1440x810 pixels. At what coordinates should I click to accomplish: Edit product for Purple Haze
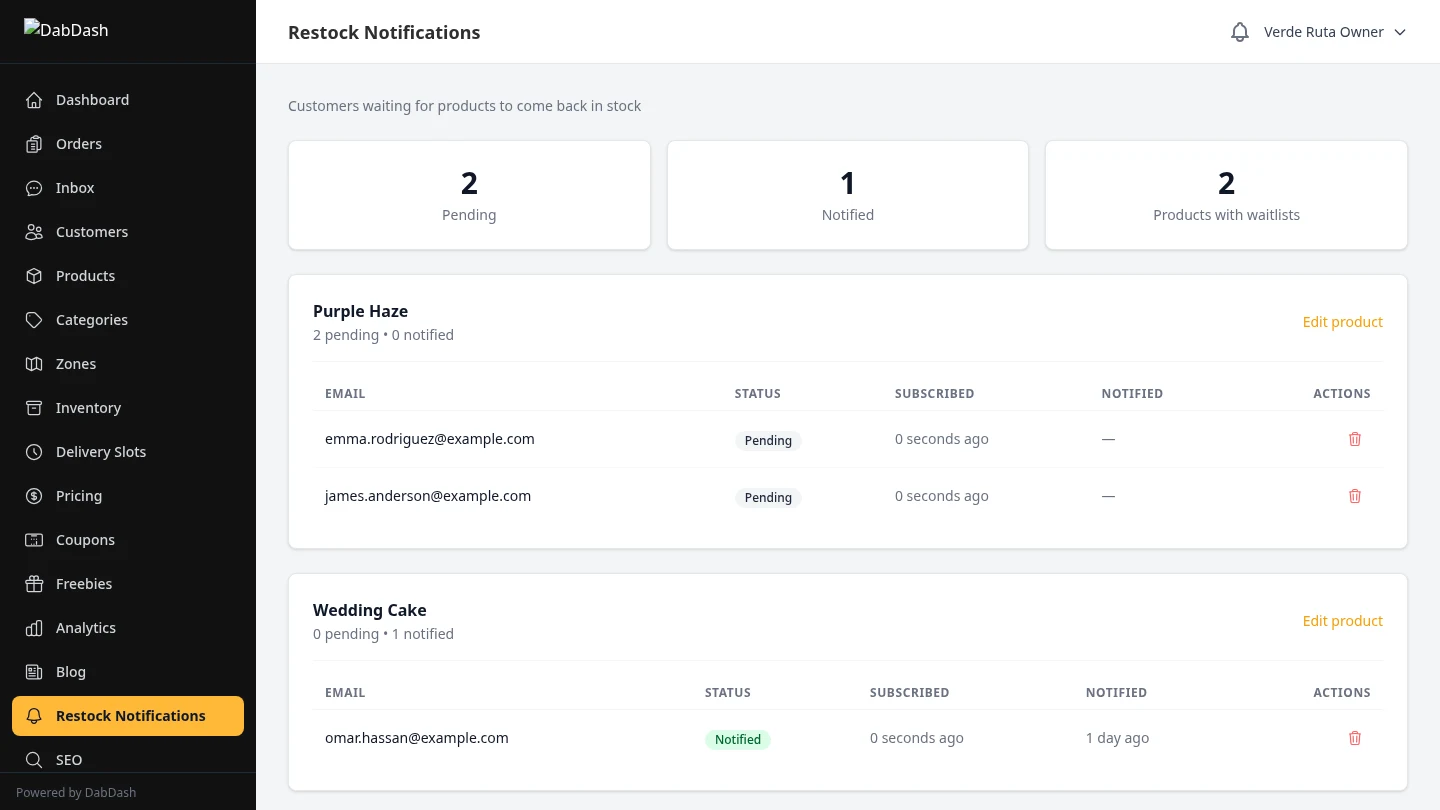(1342, 321)
